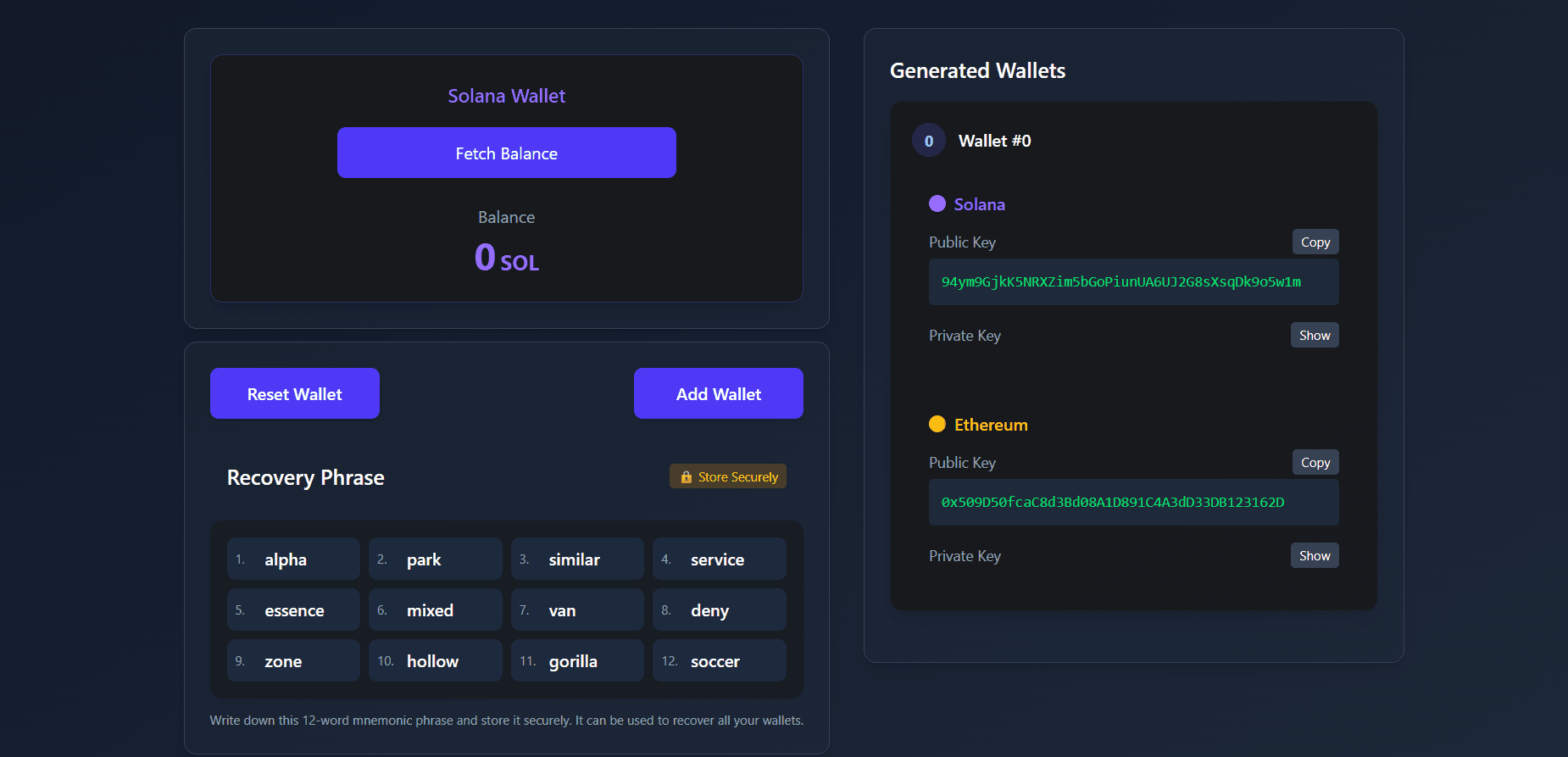Show the Ethereum private key
This screenshot has width=1568, height=757.
[x=1315, y=555]
